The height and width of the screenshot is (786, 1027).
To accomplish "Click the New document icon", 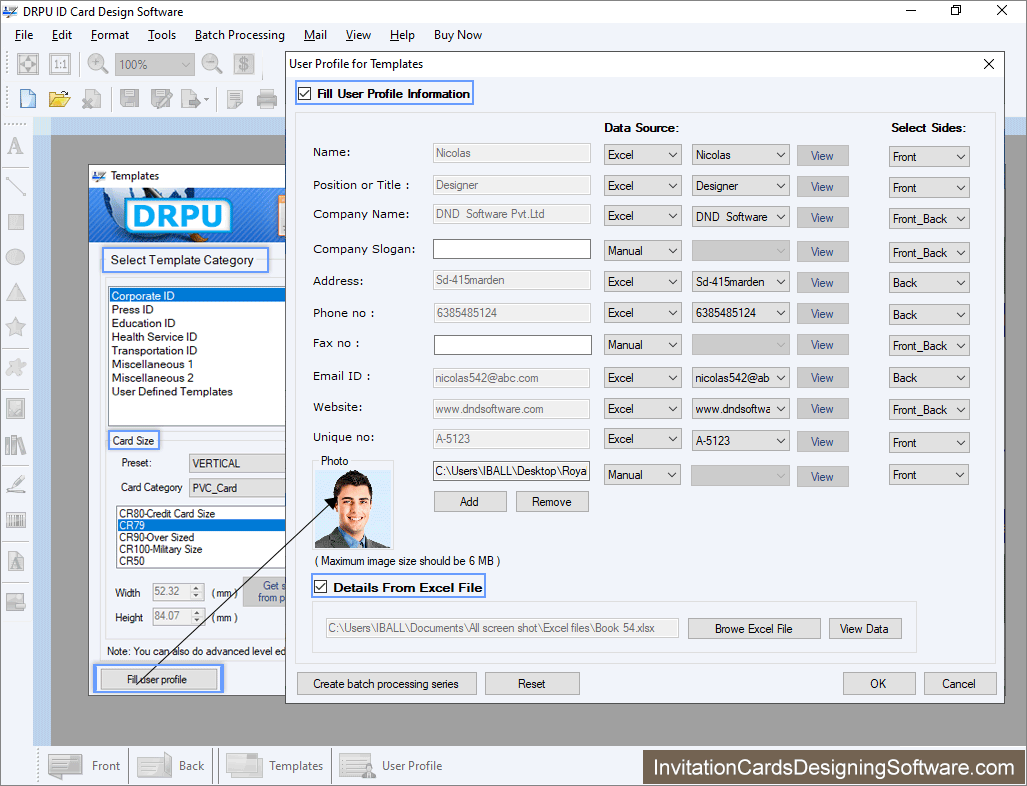I will click(x=26, y=98).
